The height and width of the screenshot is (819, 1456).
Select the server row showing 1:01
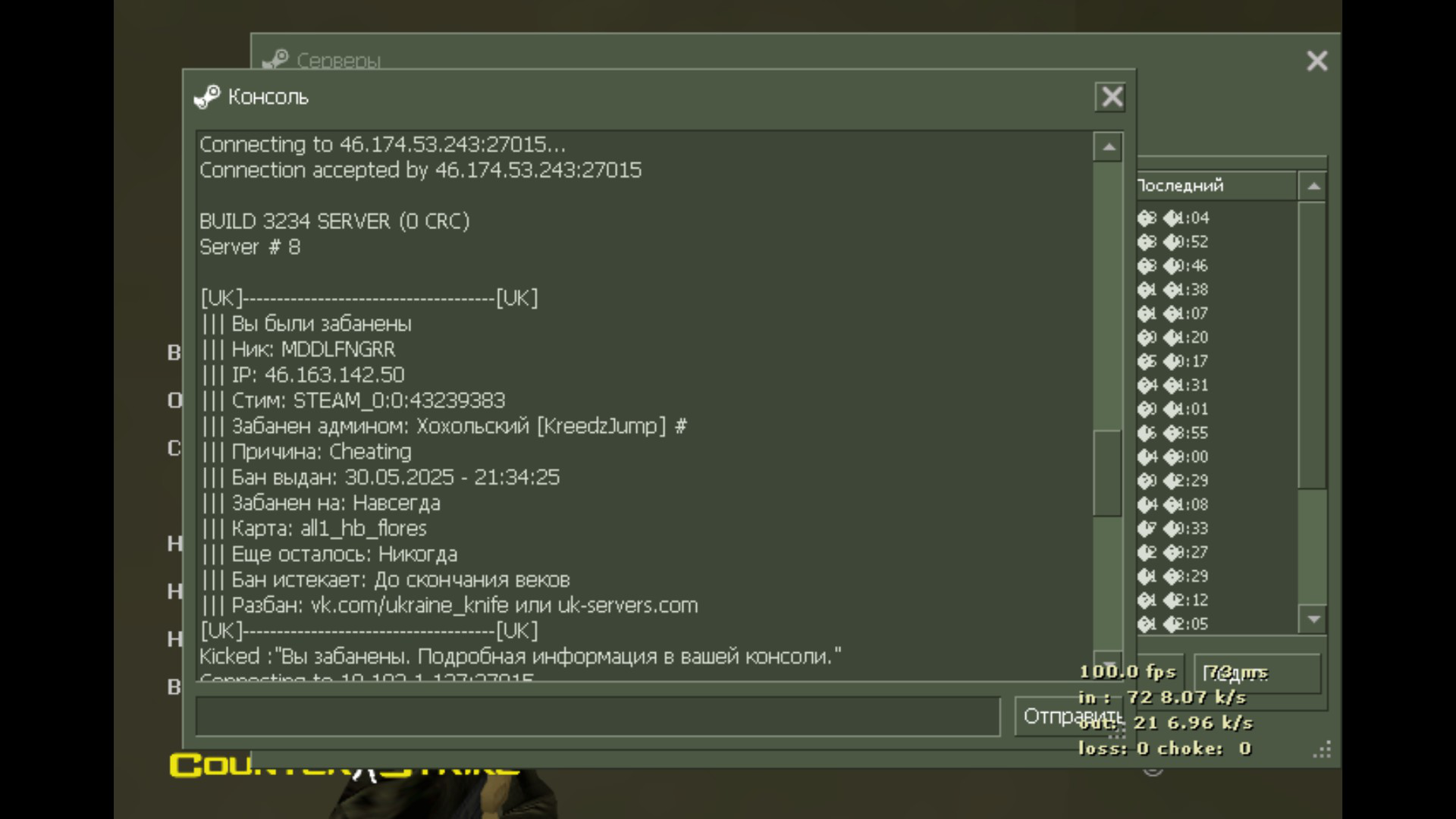click(x=1216, y=409)
